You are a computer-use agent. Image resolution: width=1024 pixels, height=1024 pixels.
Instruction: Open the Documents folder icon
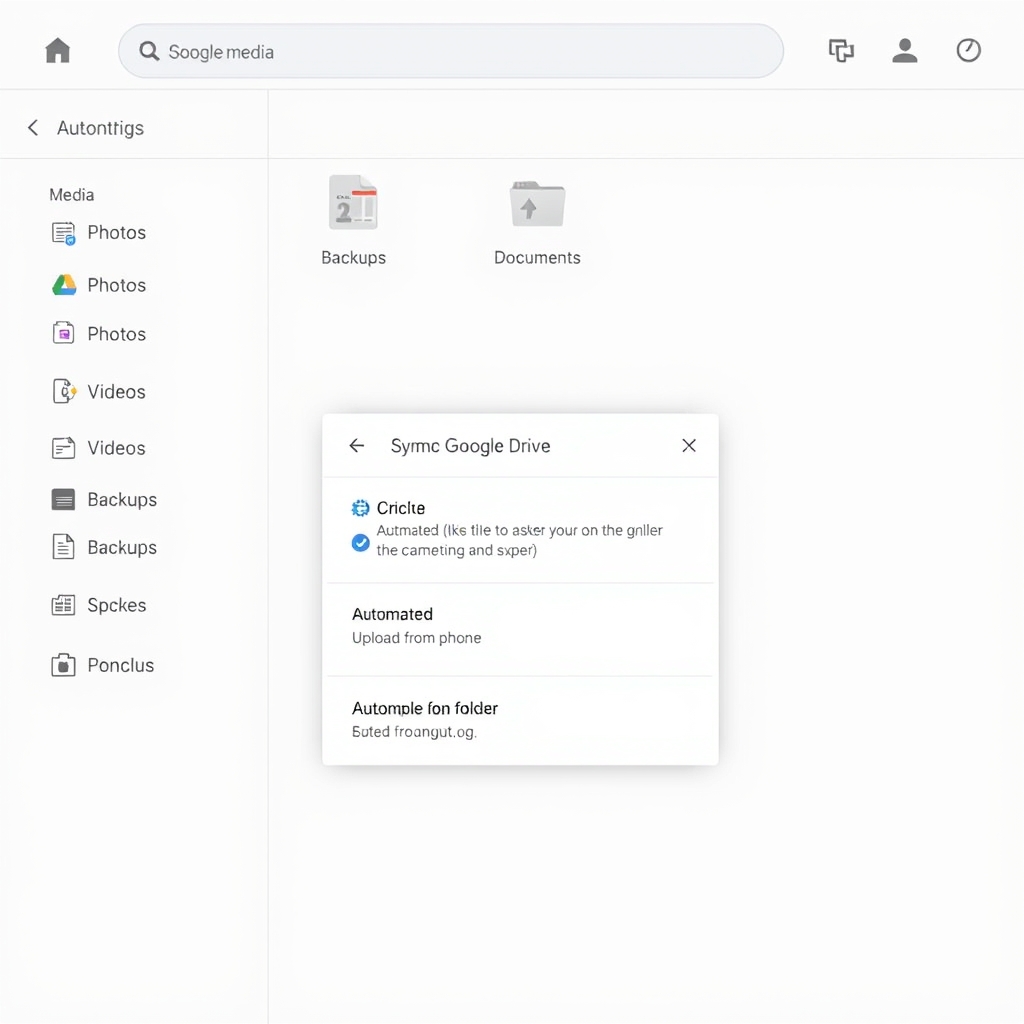(x=537, y=204)
